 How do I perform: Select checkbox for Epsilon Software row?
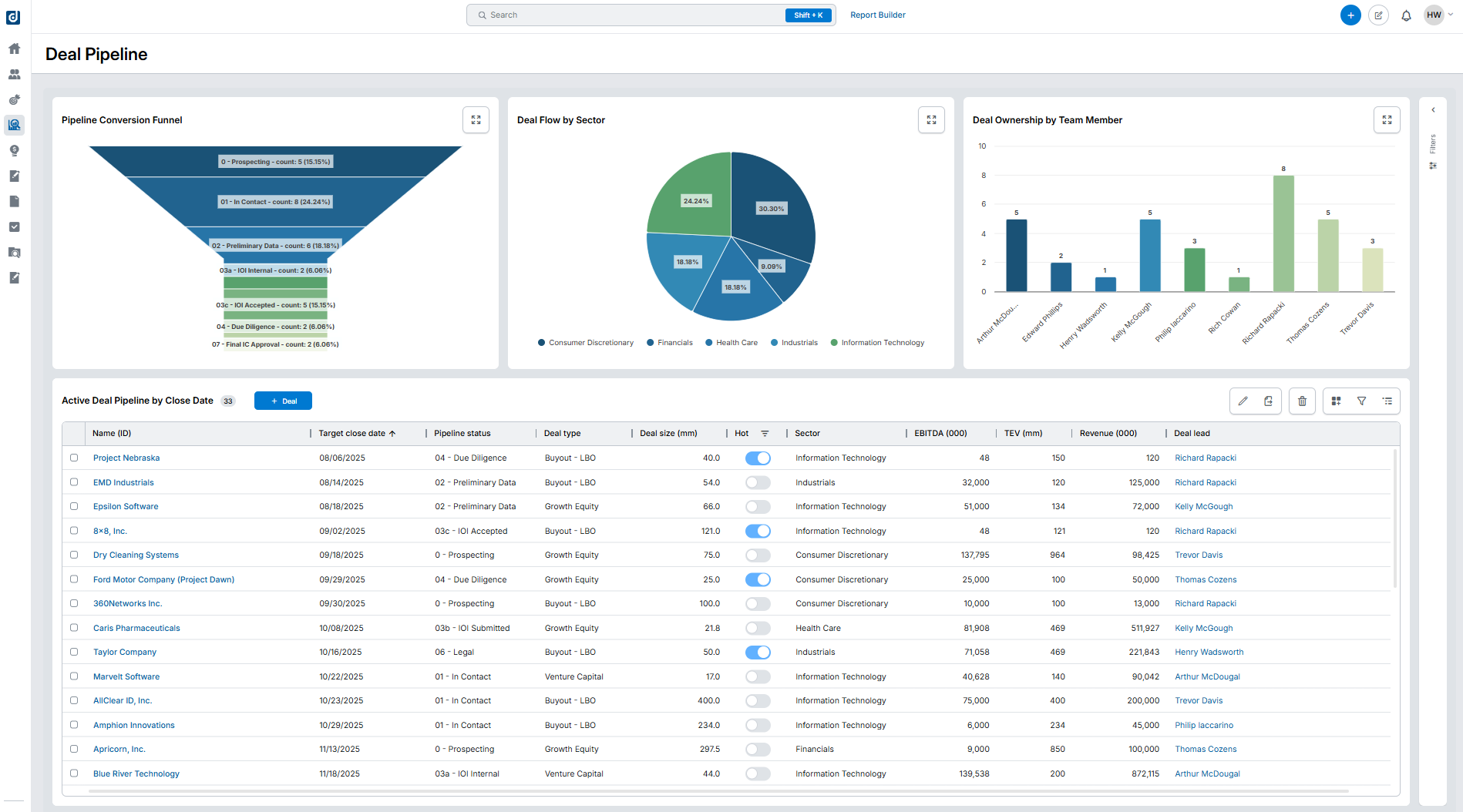(74, 506)
